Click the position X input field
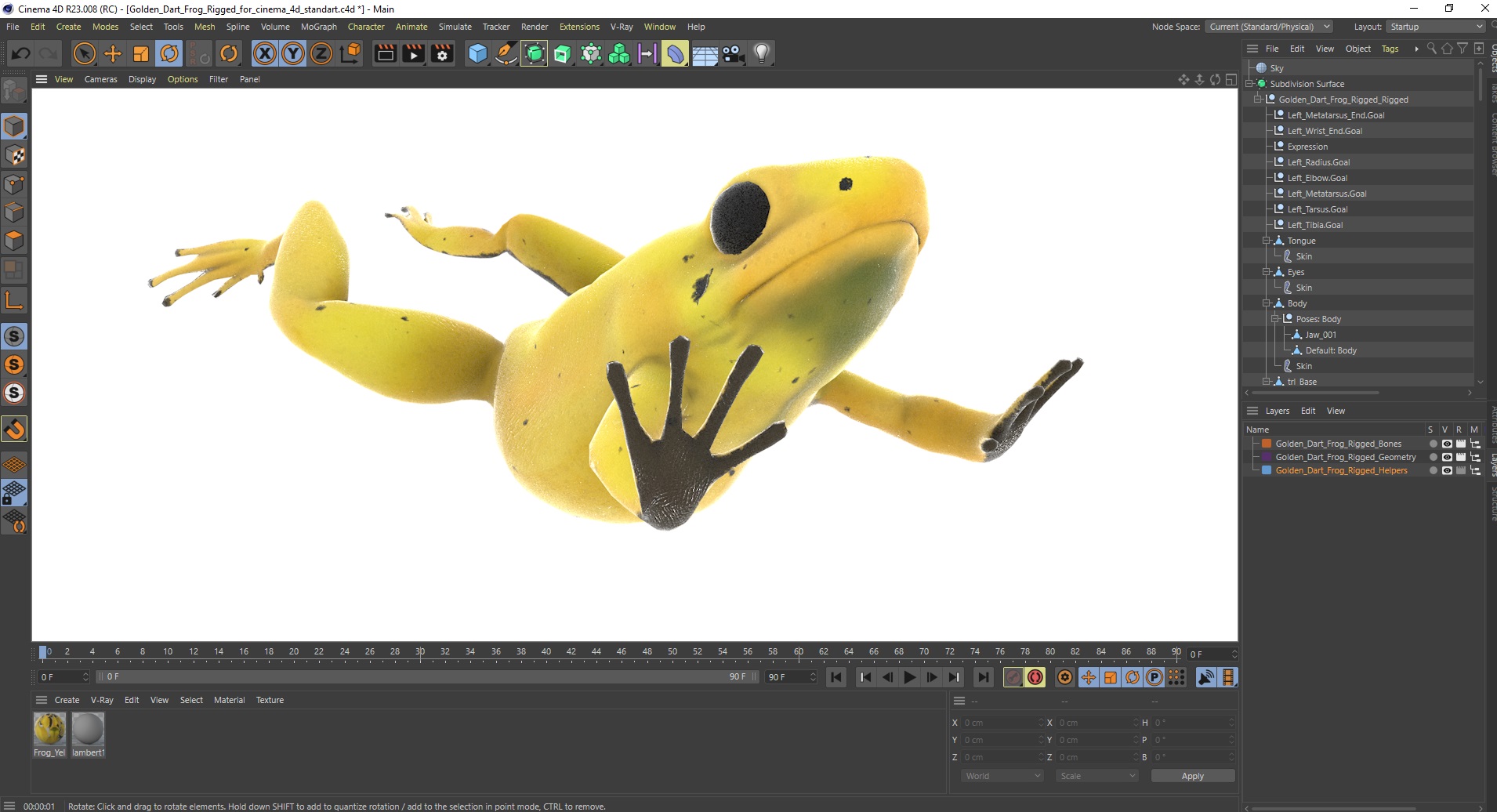 point(1002,723)
